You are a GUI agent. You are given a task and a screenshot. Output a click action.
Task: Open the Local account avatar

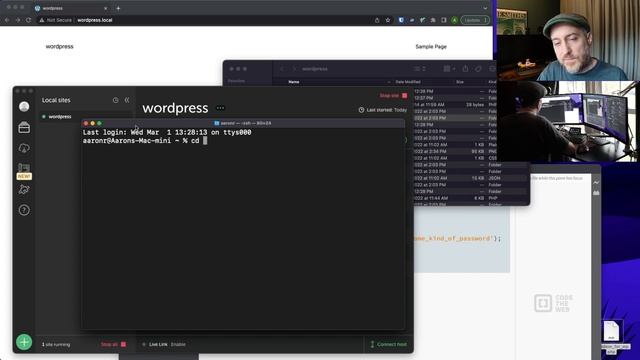pos(24,107)
